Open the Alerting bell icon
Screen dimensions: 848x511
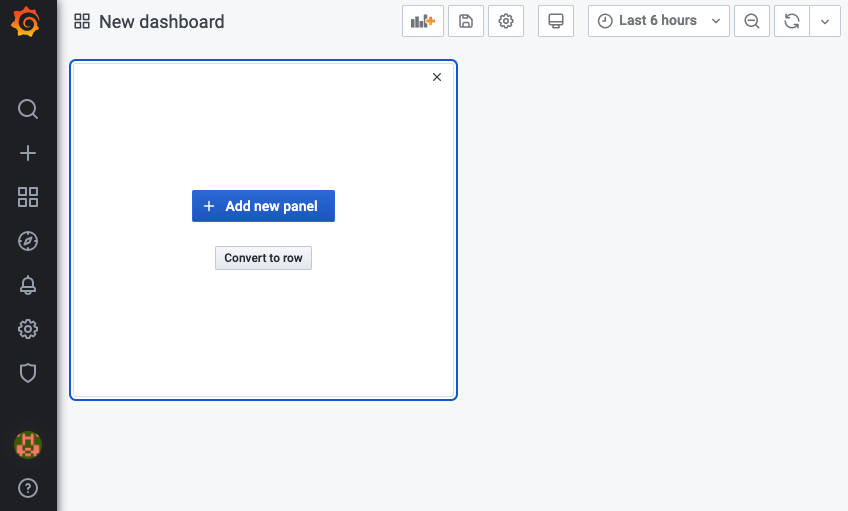coord(28,285)
